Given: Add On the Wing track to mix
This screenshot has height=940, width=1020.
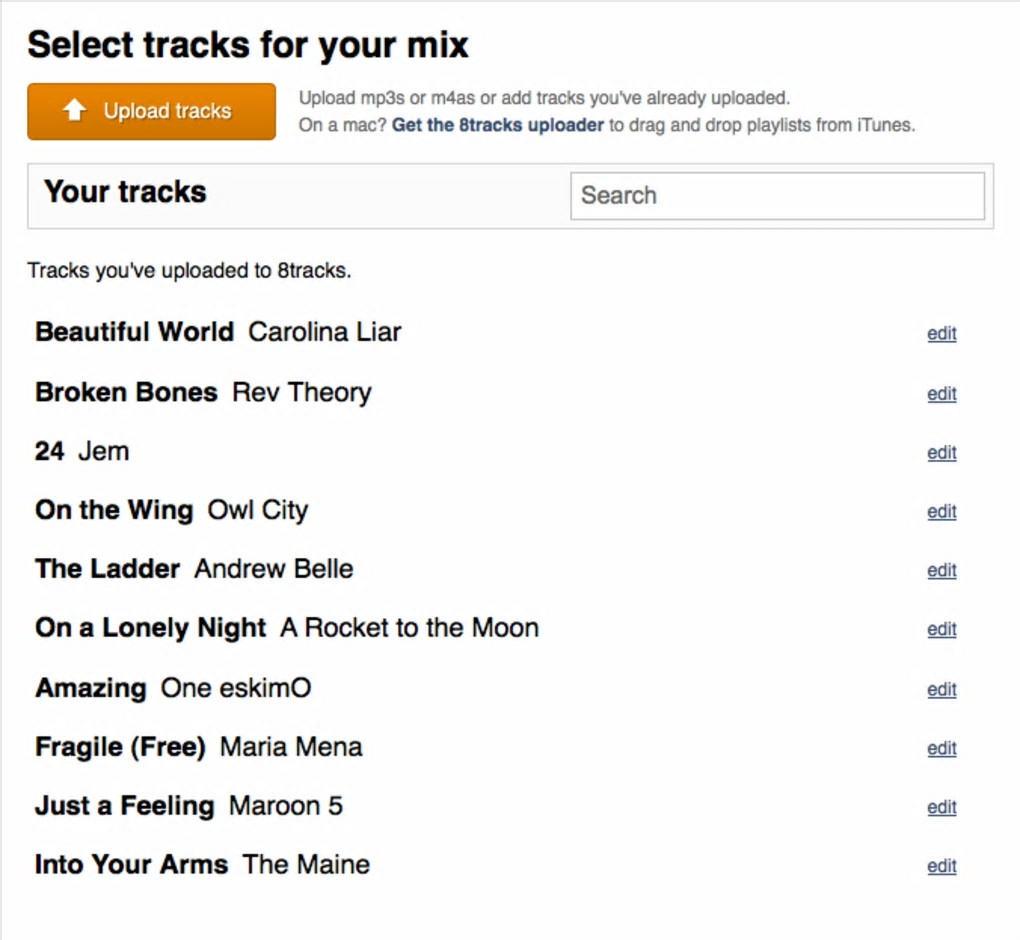Looking at the screenshot, I should [114, 510].
